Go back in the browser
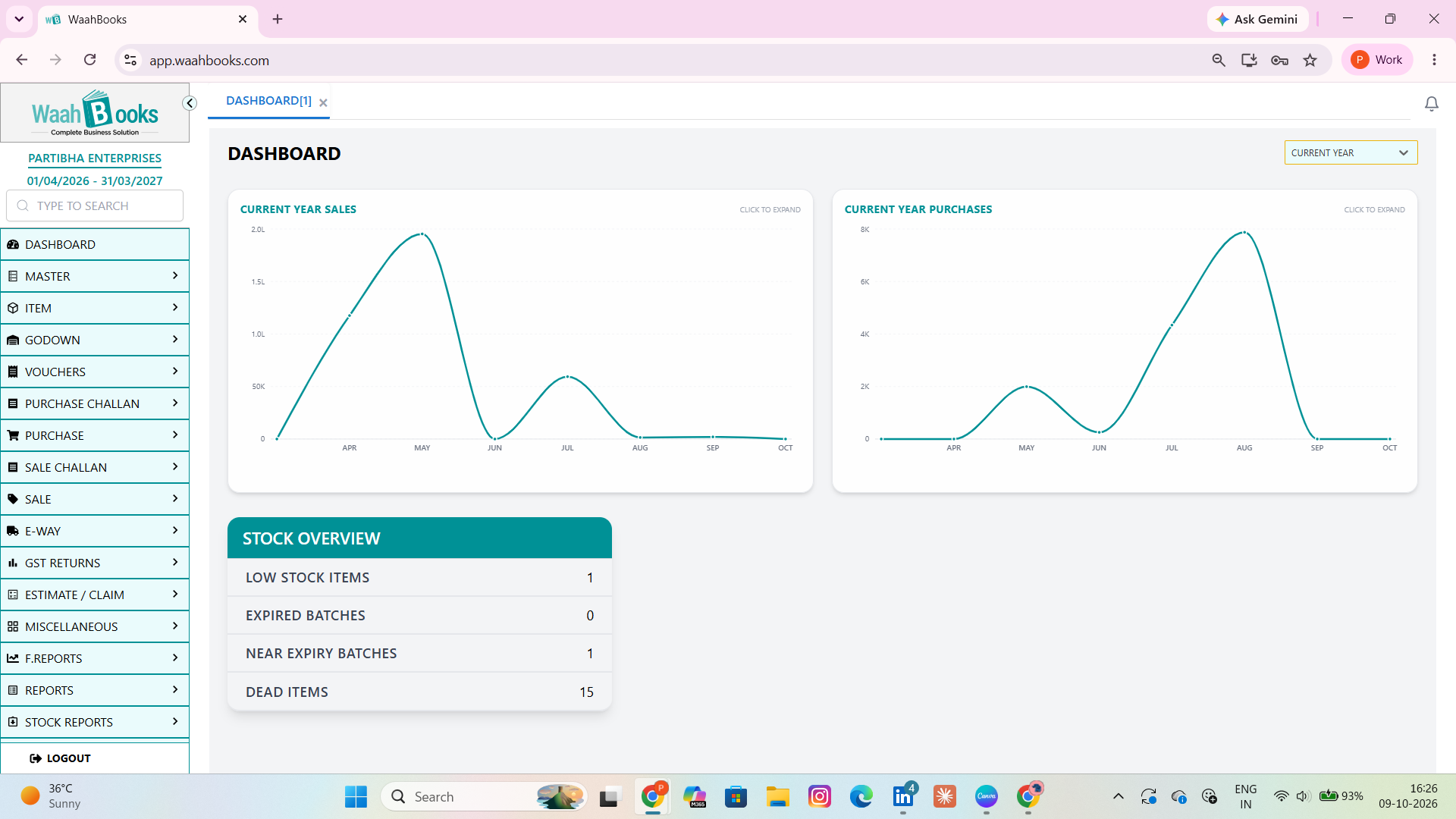Viewport: 1456px width, 819px height. click(22, 60)
